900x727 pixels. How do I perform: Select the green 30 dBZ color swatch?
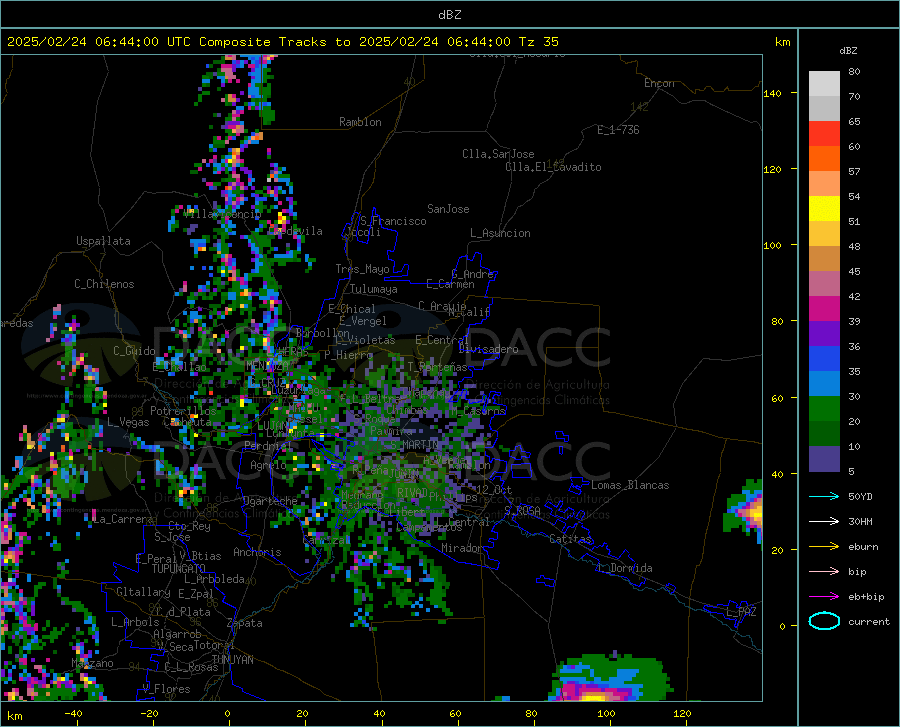tap(824, 409)
